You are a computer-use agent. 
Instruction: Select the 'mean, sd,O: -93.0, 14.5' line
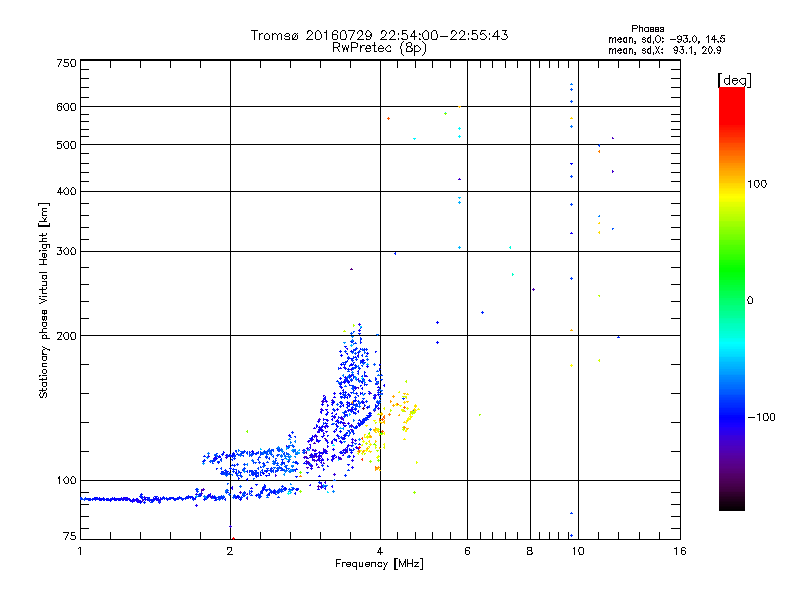pyautogui.click(x=667, y=39)
